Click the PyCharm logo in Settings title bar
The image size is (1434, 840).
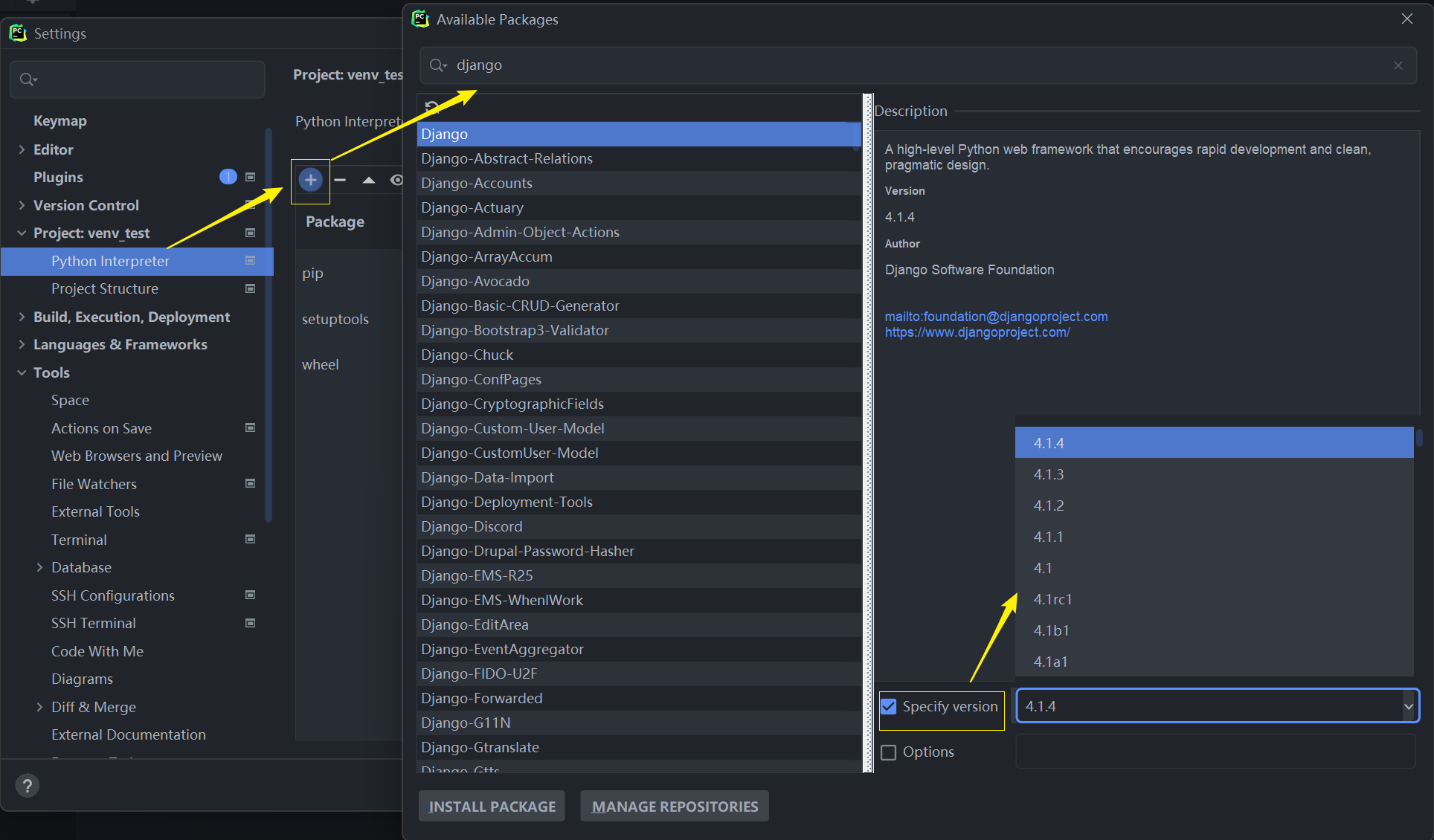tap(18, 33)
